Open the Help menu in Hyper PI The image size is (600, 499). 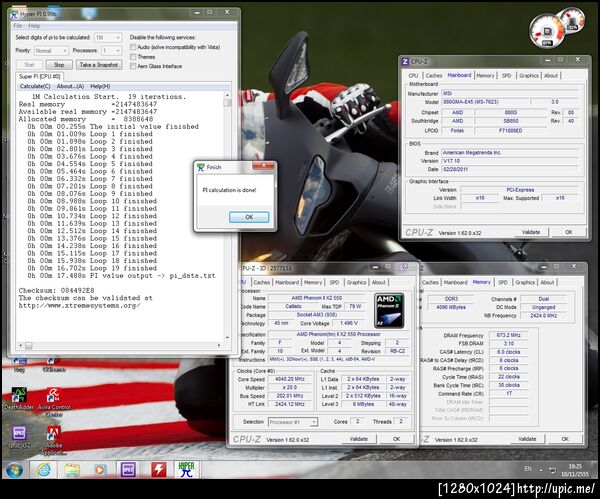pos(34,26)
